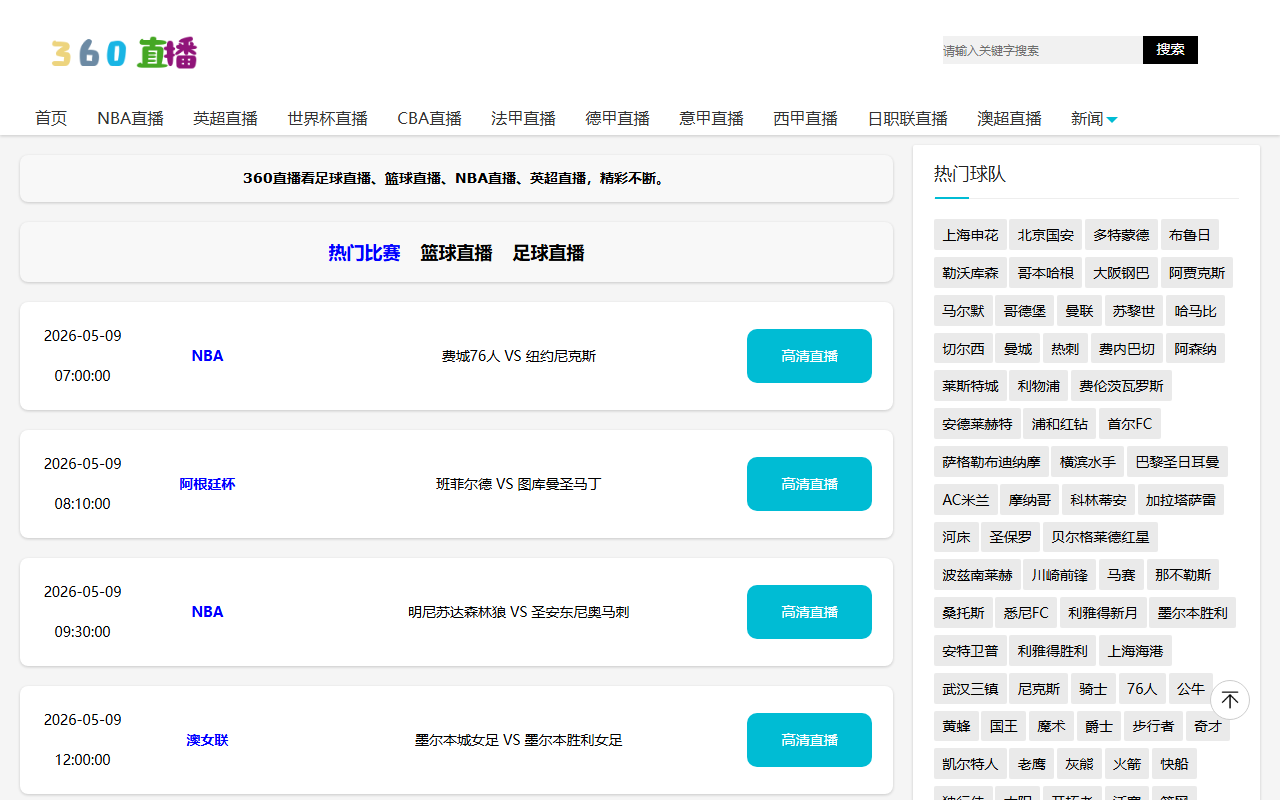
Task: Select 阿森纳 team tag
Action: coord(1195,349)
